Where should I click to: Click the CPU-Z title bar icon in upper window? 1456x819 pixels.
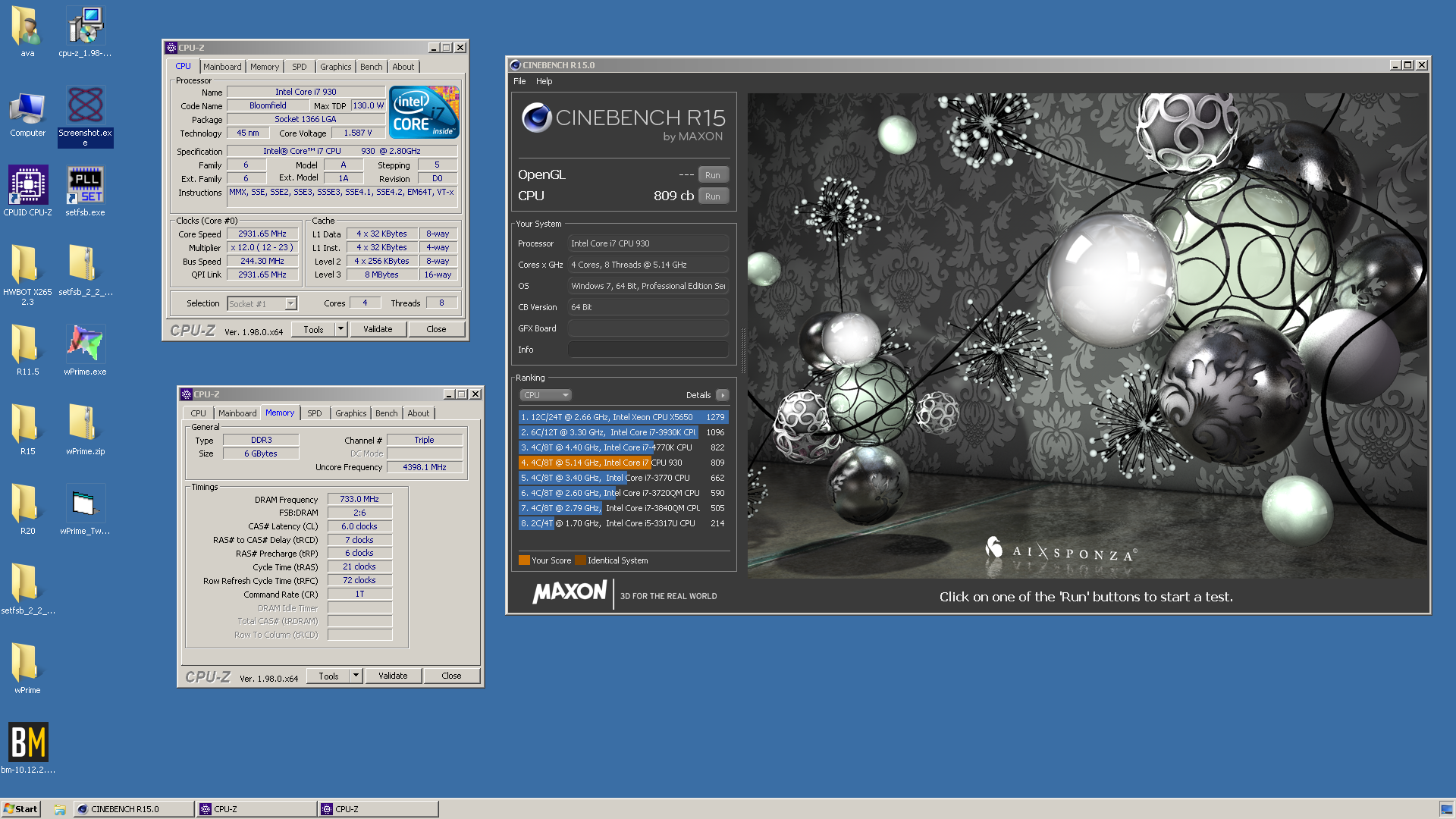coord(171,48)
